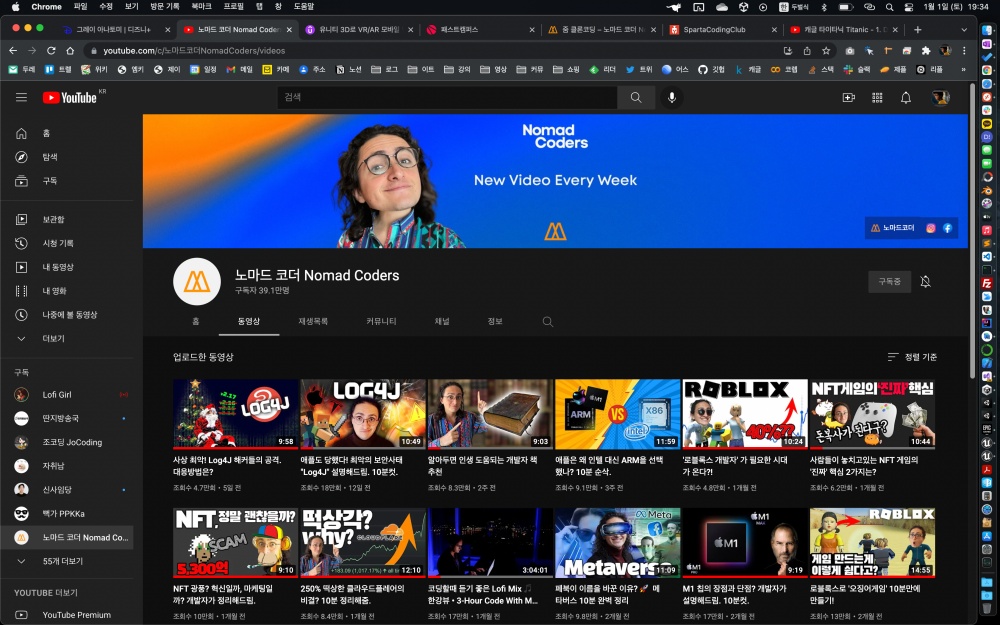Image resolution: width=1000 pixels, height=625 pixels.
Task: Open the 파일 menu in the menu bar
Action: coord(80,6)
